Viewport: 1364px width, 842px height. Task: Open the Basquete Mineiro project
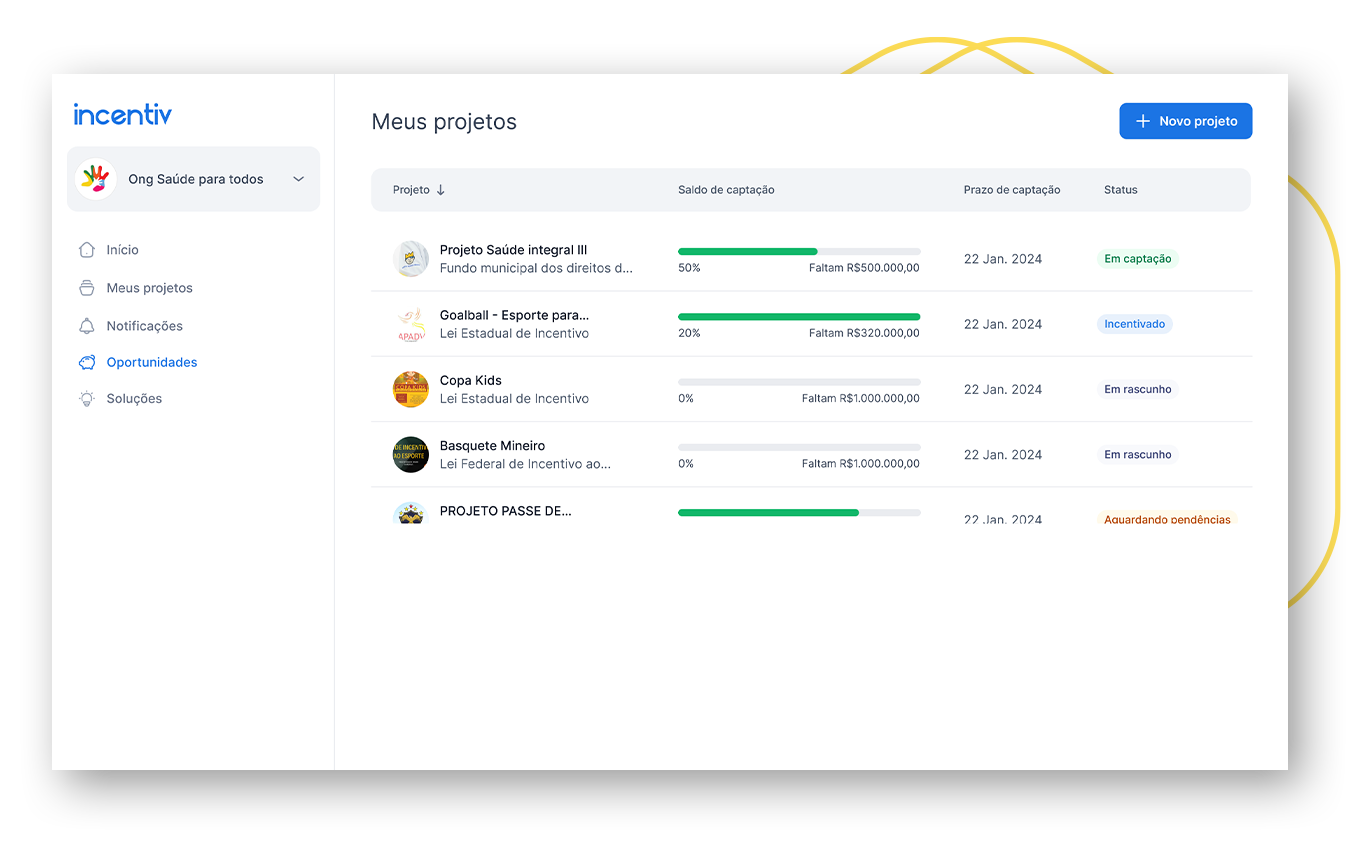492,445
